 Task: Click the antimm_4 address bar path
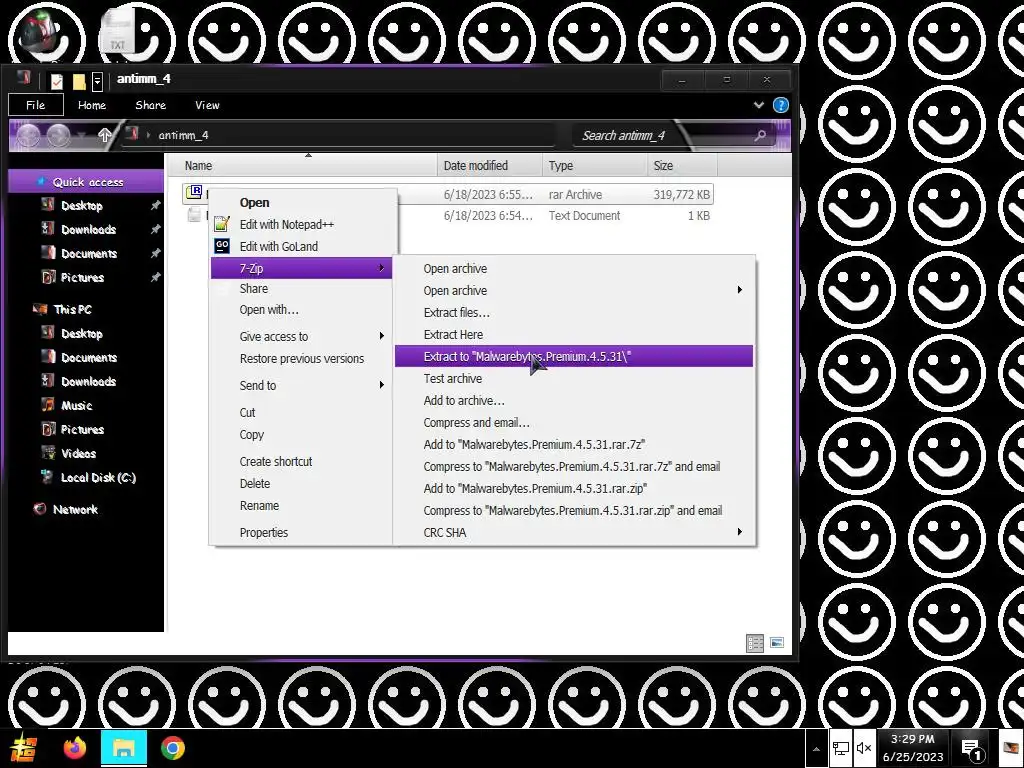[184, 135]
